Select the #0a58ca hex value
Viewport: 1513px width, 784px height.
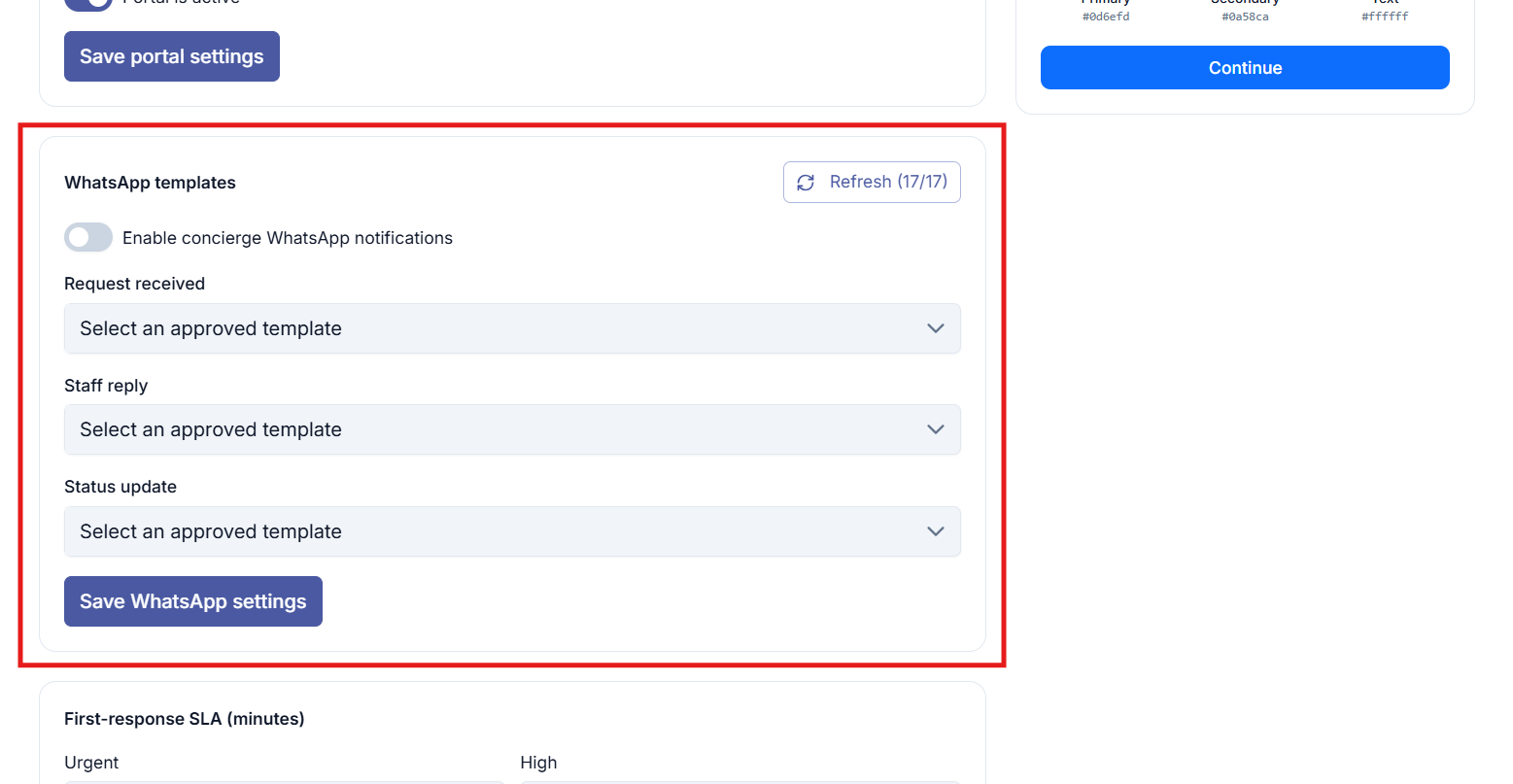(1245, 17)
